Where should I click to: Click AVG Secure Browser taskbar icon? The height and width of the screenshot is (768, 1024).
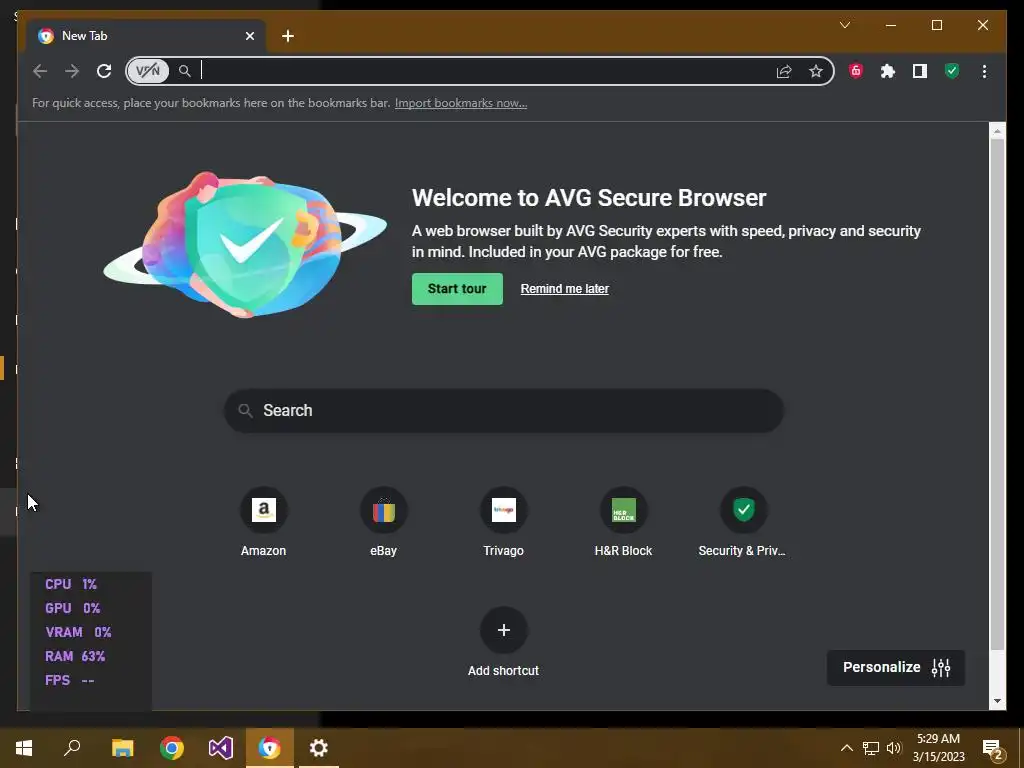[x=269, y=748]
